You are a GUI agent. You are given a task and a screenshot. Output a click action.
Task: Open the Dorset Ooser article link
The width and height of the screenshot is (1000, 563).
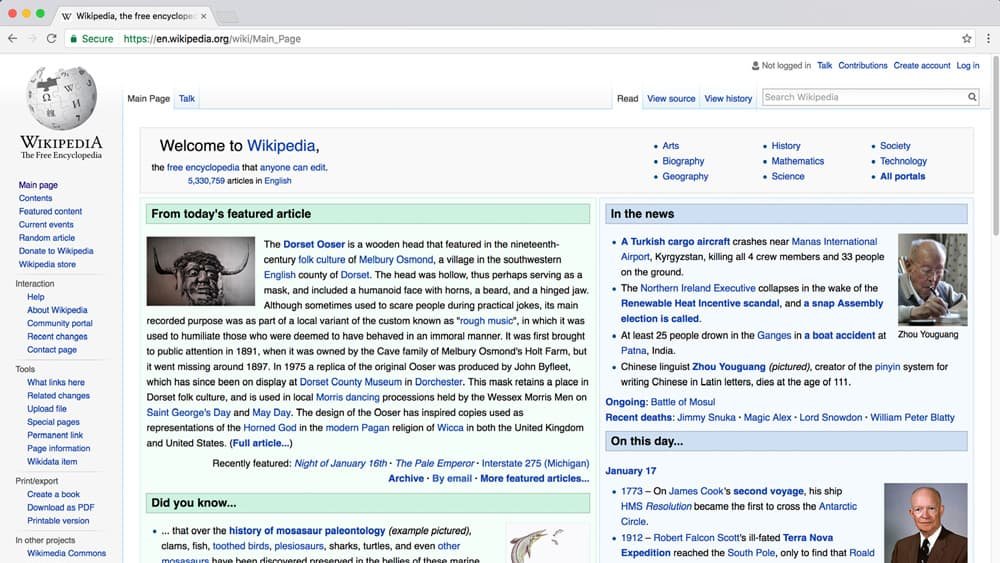tap(314, 244)
